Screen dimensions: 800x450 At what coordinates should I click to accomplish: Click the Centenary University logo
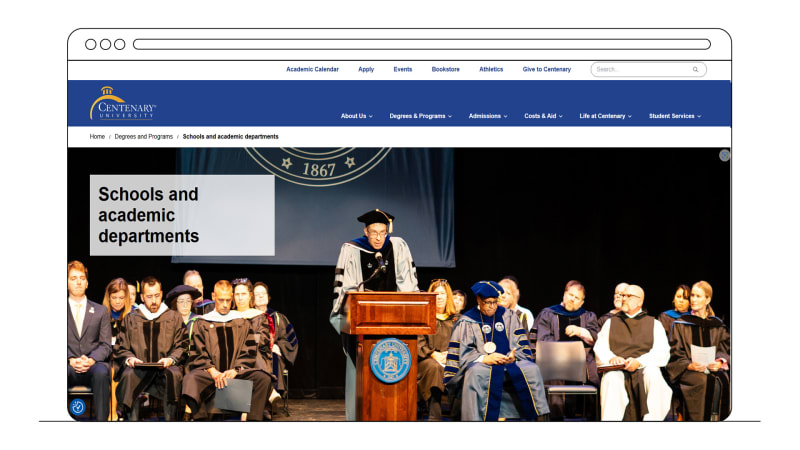tap(122, 105)
